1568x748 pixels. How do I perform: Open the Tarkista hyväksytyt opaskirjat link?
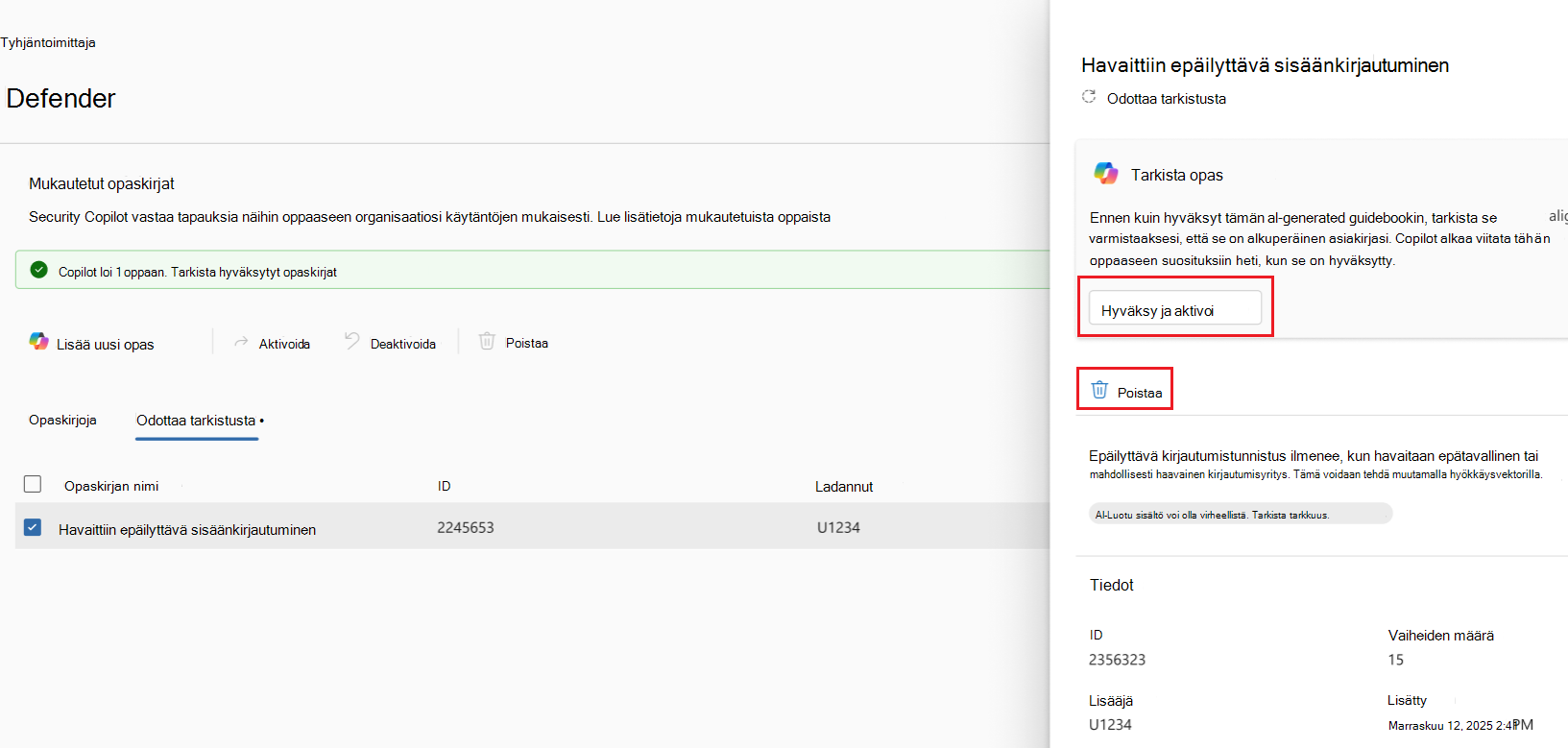(254, 272)
